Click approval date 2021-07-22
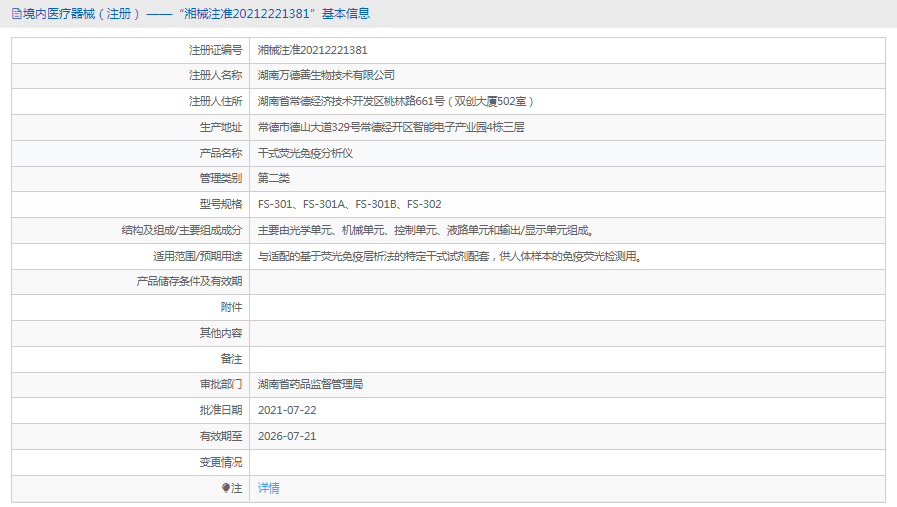This screenshot has width=897, height=507. (287, 410)
